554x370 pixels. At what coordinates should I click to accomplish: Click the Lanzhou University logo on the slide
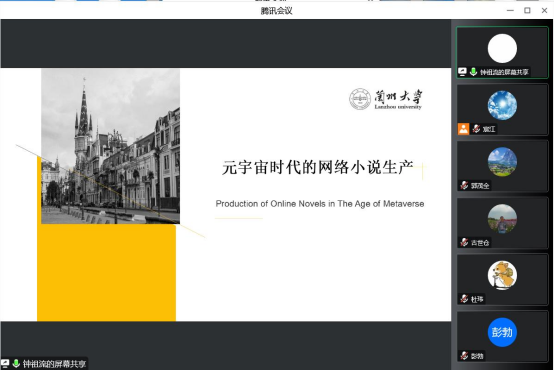pos(385,99)
